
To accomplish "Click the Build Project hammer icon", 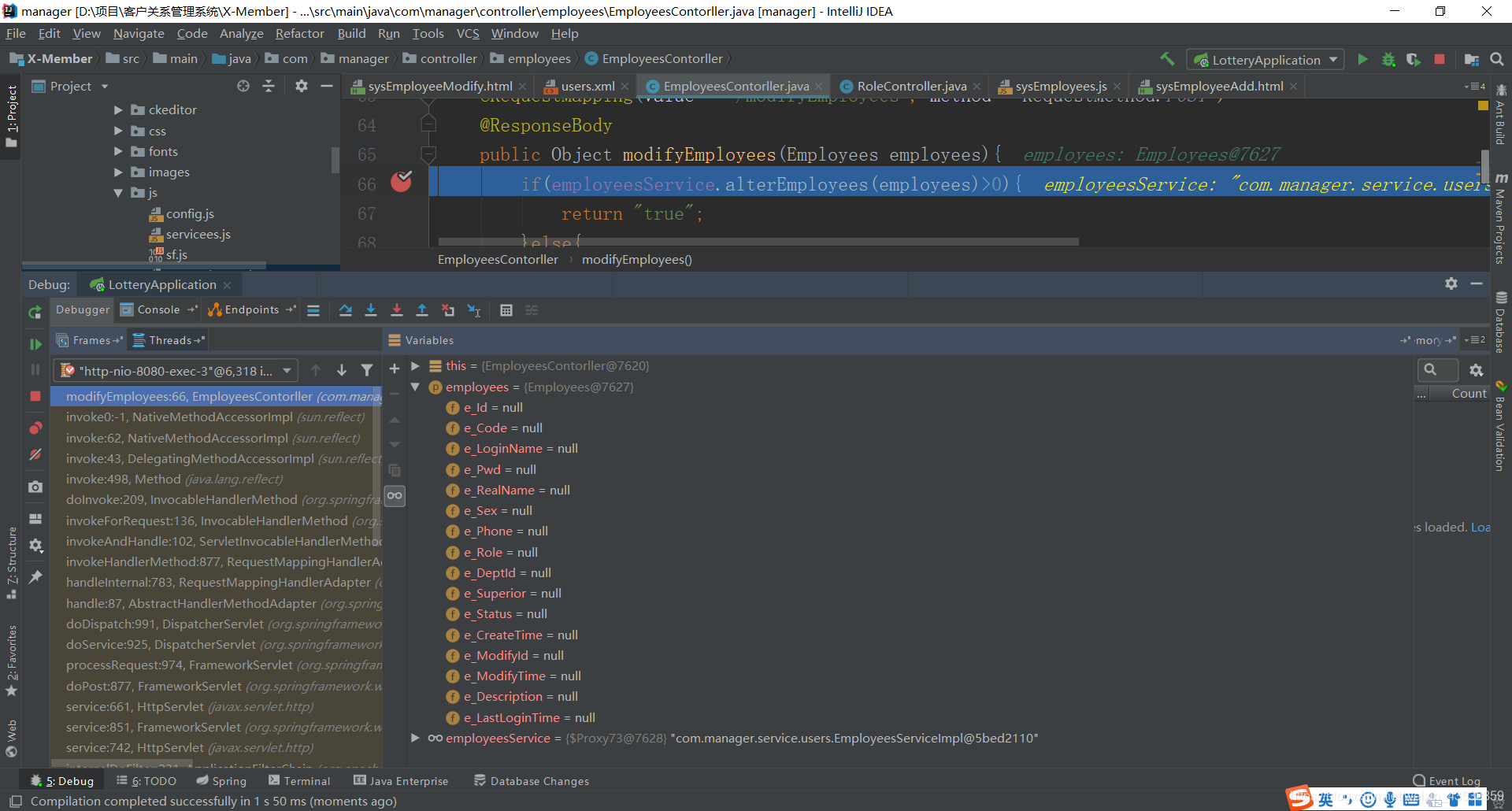I will [1167, 59].
